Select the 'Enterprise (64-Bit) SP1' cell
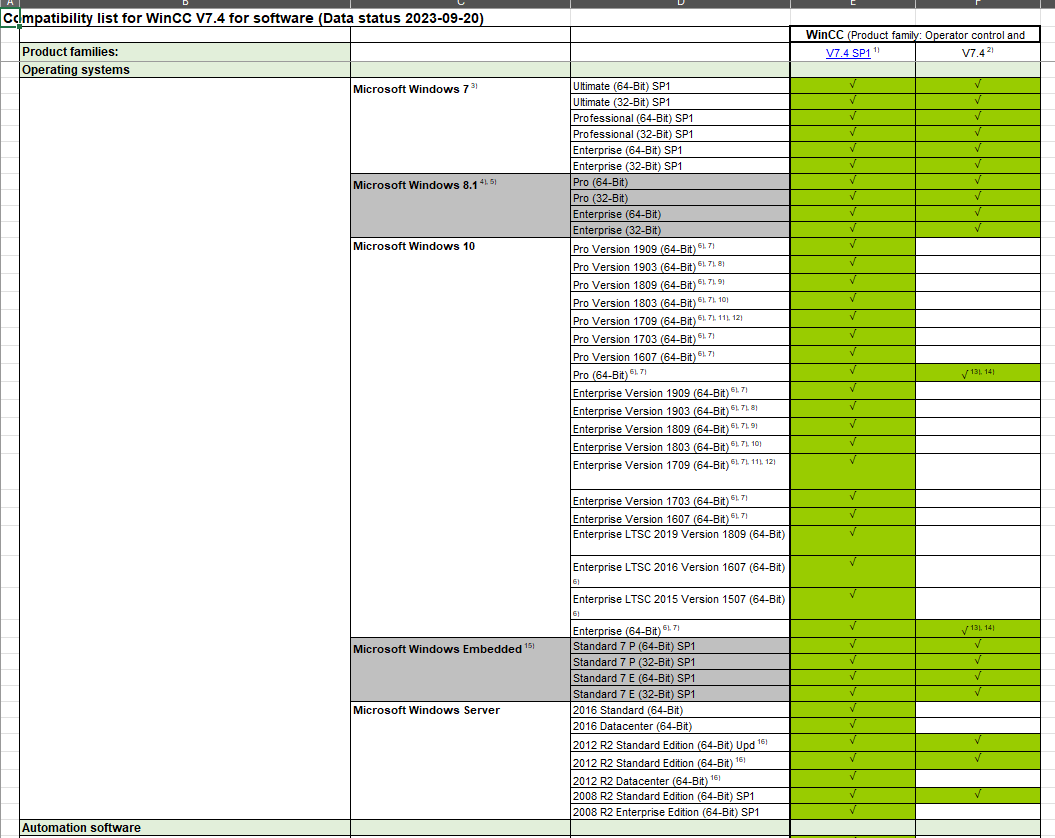This screenshot has height=838, width=1055. coord(680,150)
